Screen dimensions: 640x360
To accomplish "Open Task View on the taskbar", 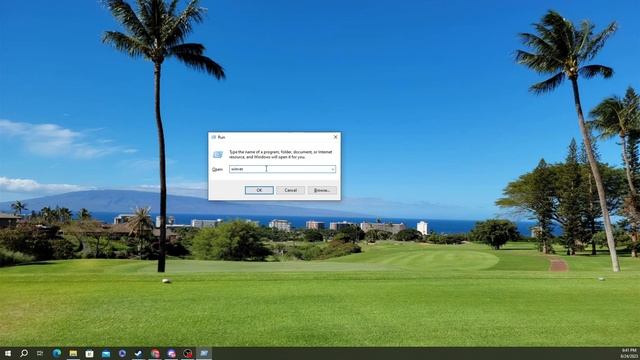I will coord(40,353).
